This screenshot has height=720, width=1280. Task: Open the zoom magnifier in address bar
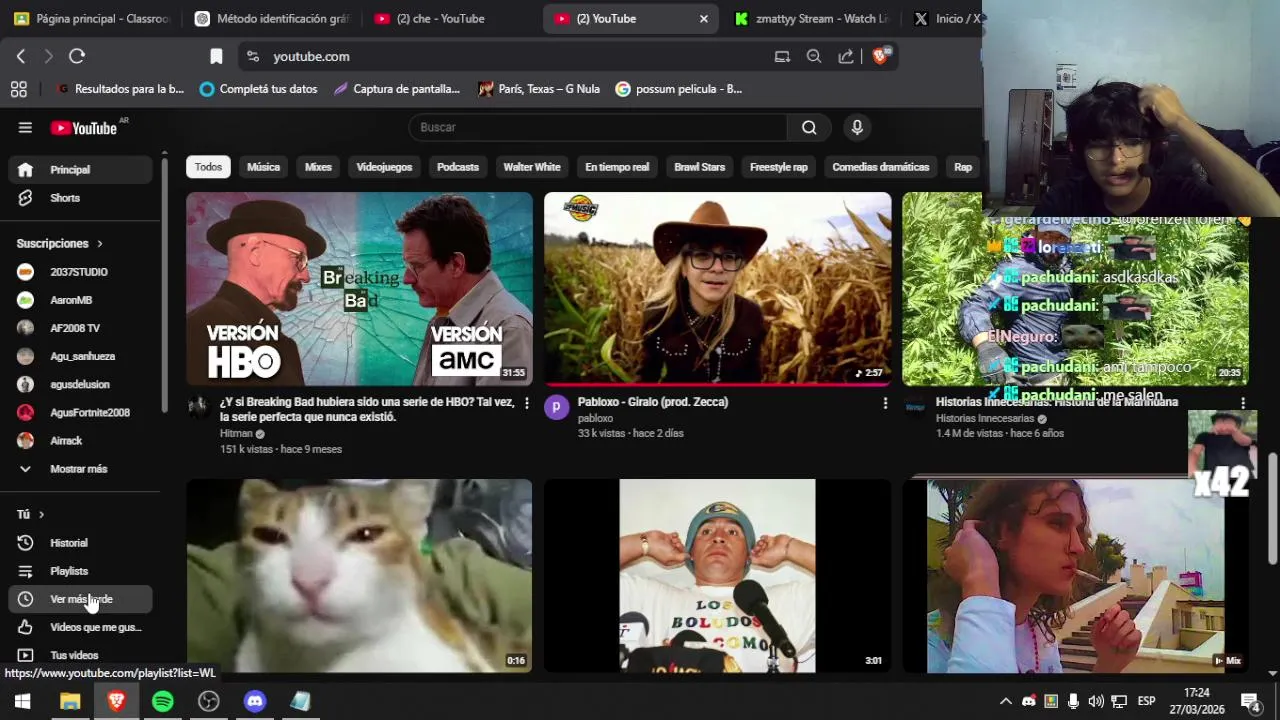(814, 57)
